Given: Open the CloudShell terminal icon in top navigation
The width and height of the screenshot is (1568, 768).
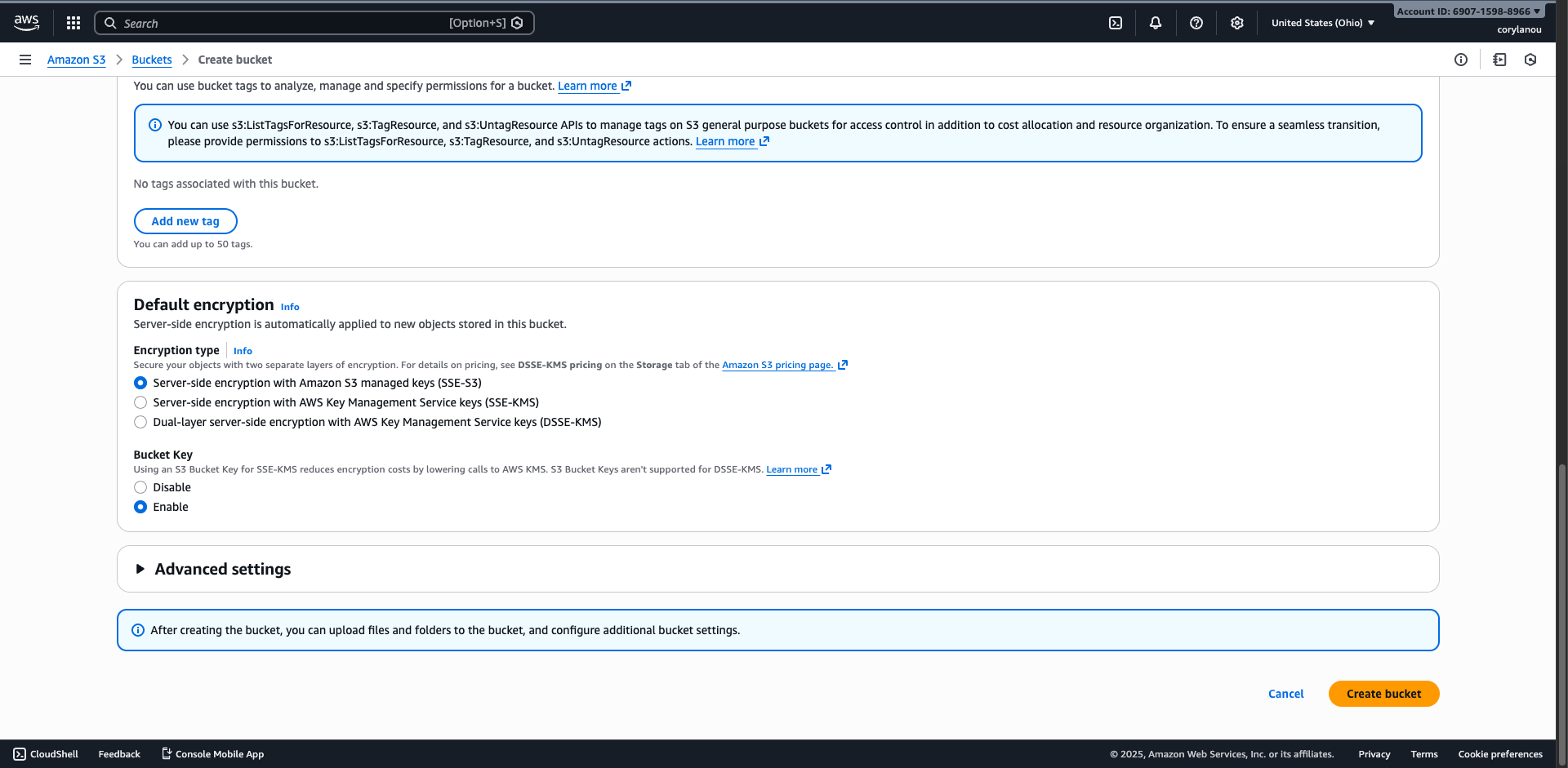Looking at the screenshot, I should 1116,22.
